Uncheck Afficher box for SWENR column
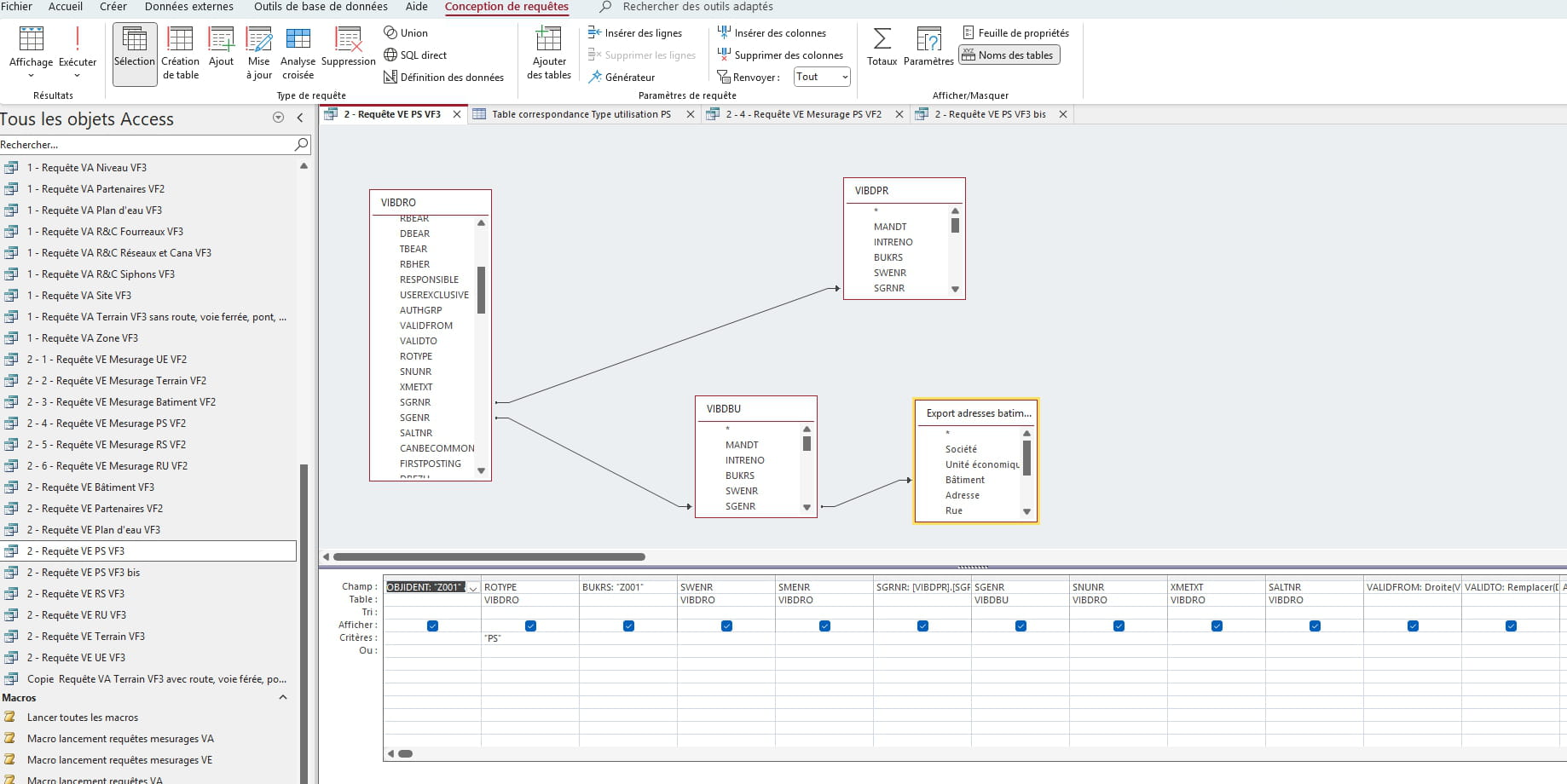The height and width of the screenshot is (784, 1567). tap(726, 625)
